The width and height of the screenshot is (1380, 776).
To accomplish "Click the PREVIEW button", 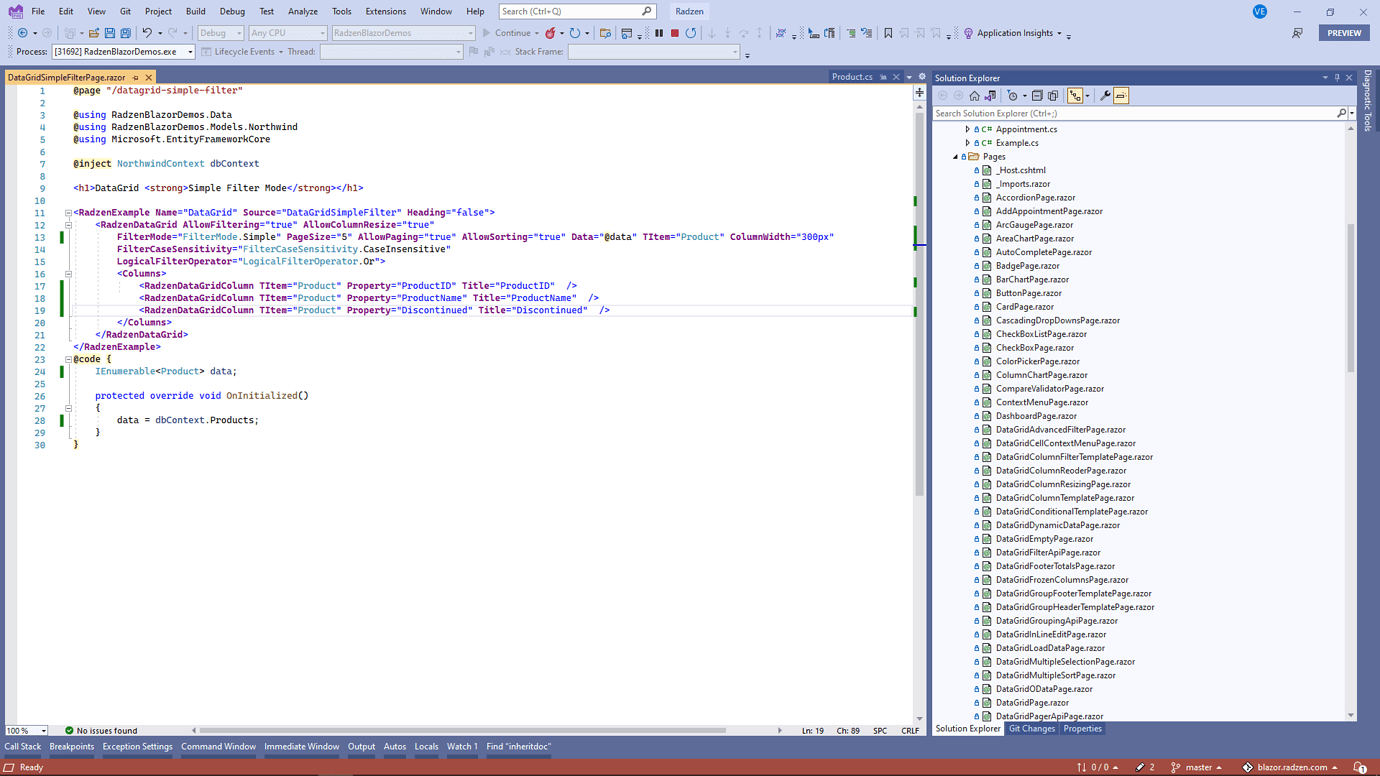I will click(x=1344, y=33).
